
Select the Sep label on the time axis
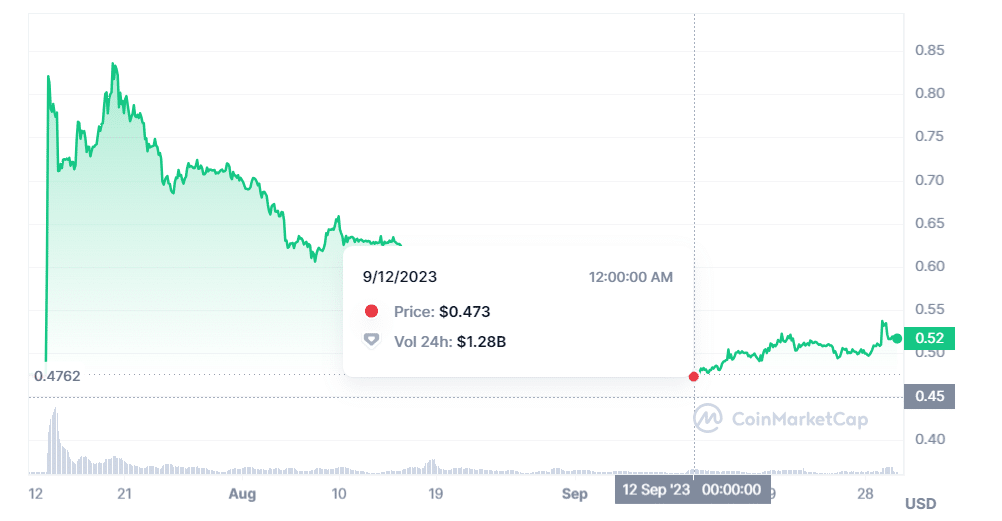tap(574, 494)
